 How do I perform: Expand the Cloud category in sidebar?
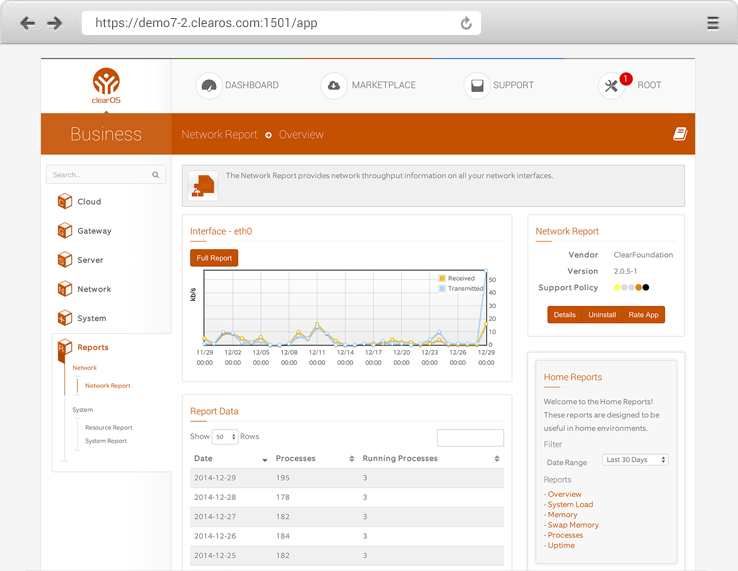tap(89, 202)
